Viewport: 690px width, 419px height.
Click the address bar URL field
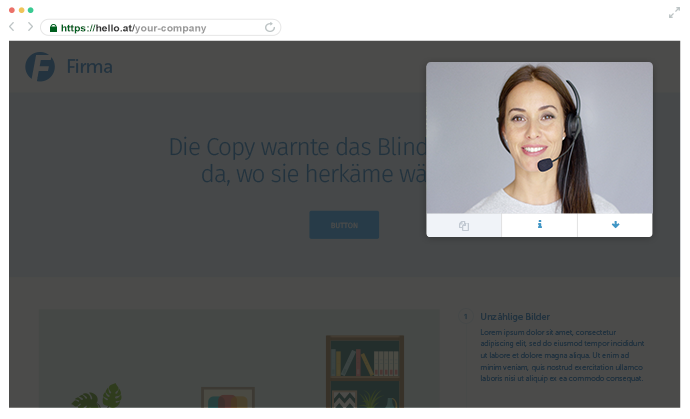161,28
